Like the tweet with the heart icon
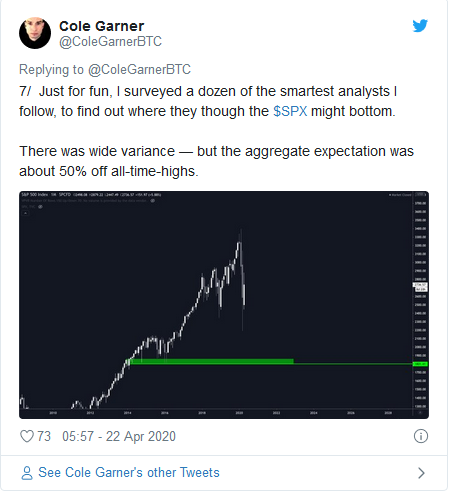The height and width of the screenshot is (496, 450). 27,436
